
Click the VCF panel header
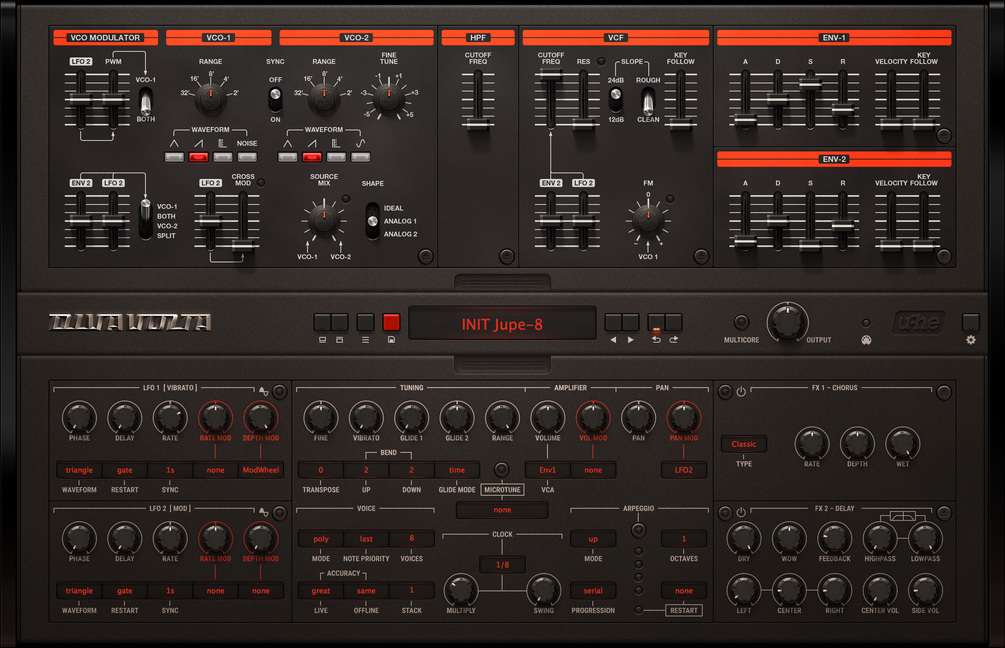click(616, 38)
